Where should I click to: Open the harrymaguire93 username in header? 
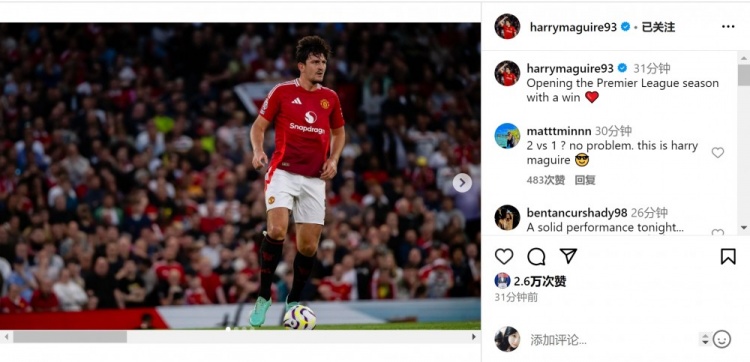tap(573, 27)
